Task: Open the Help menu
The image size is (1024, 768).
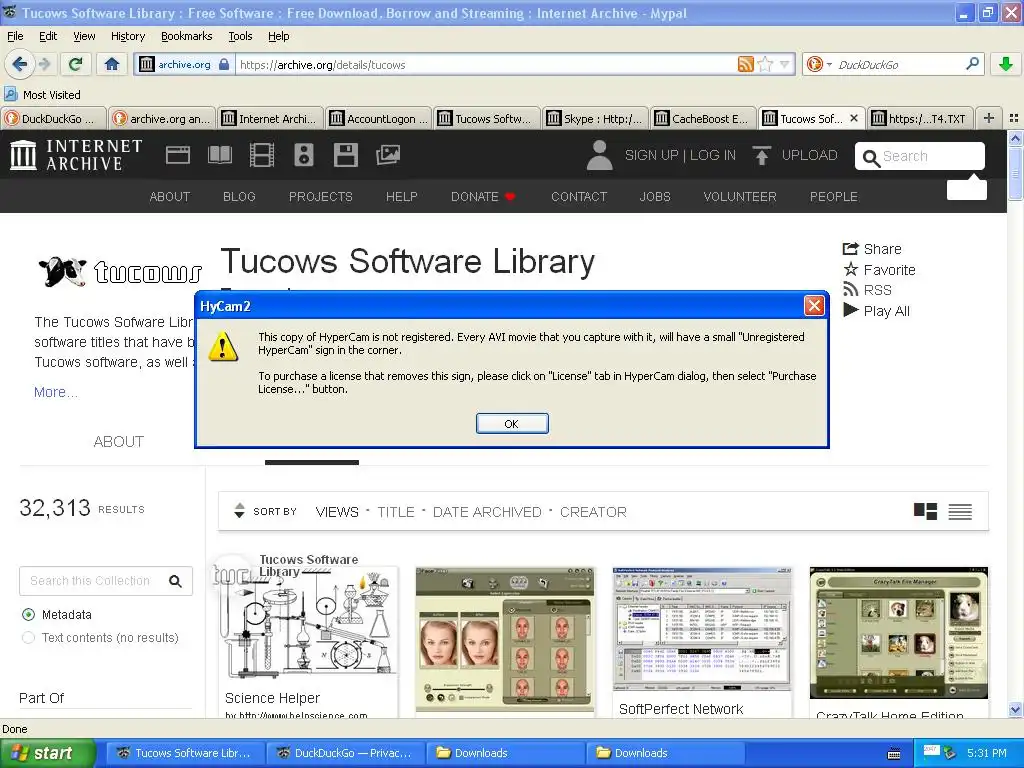Action: coord(278,36)
